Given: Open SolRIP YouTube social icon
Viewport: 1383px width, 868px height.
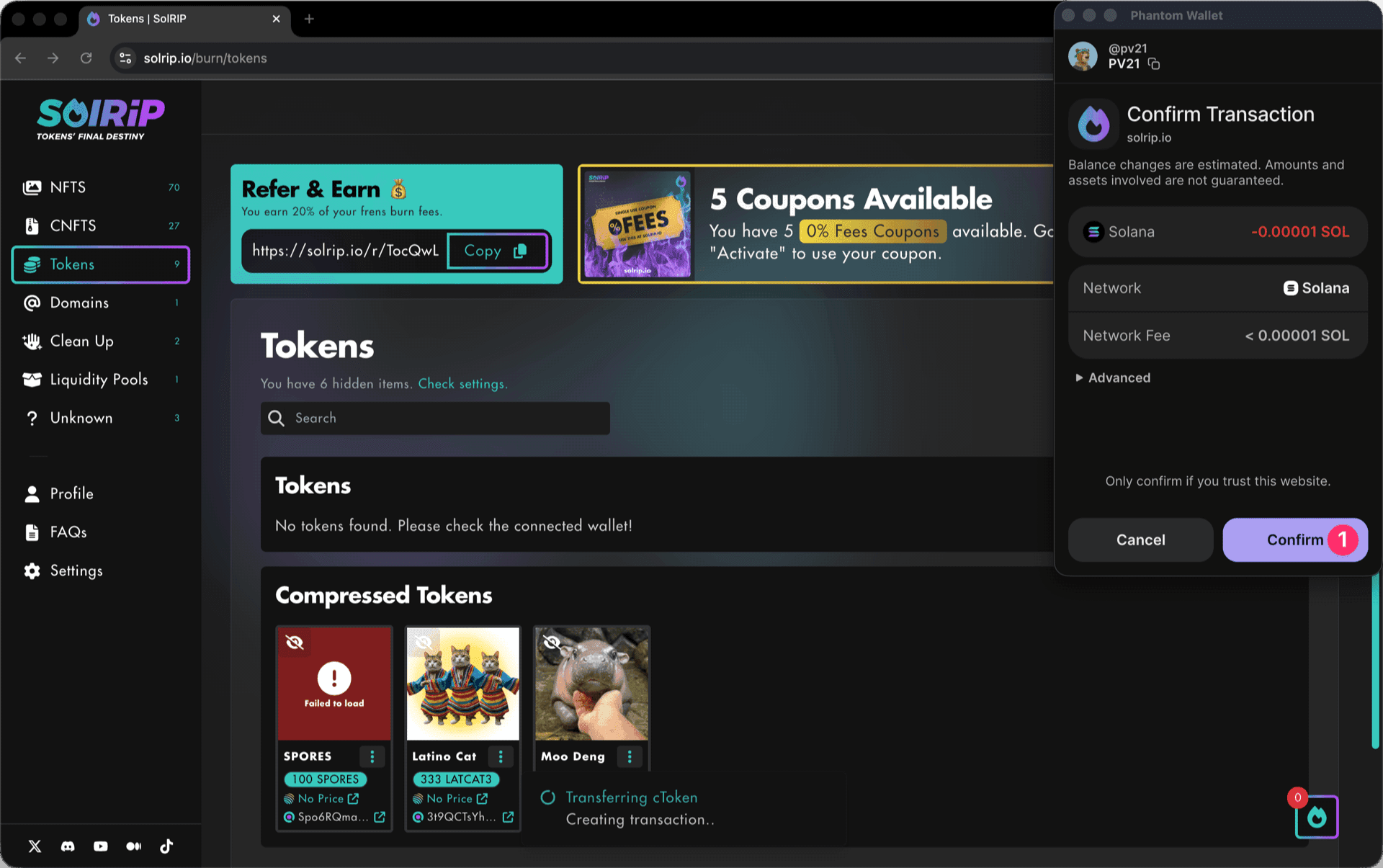Looking at the screenshot, I should point(101,846).
